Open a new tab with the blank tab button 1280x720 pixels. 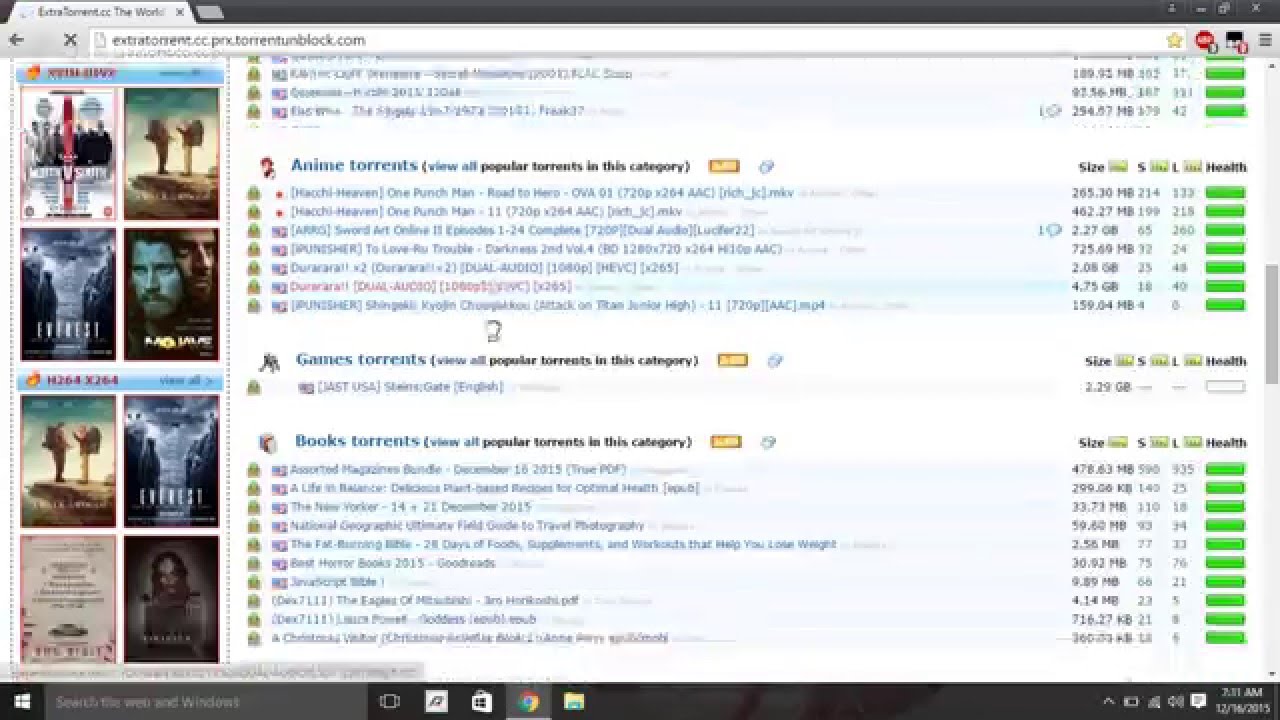click(x=209, y=12)
